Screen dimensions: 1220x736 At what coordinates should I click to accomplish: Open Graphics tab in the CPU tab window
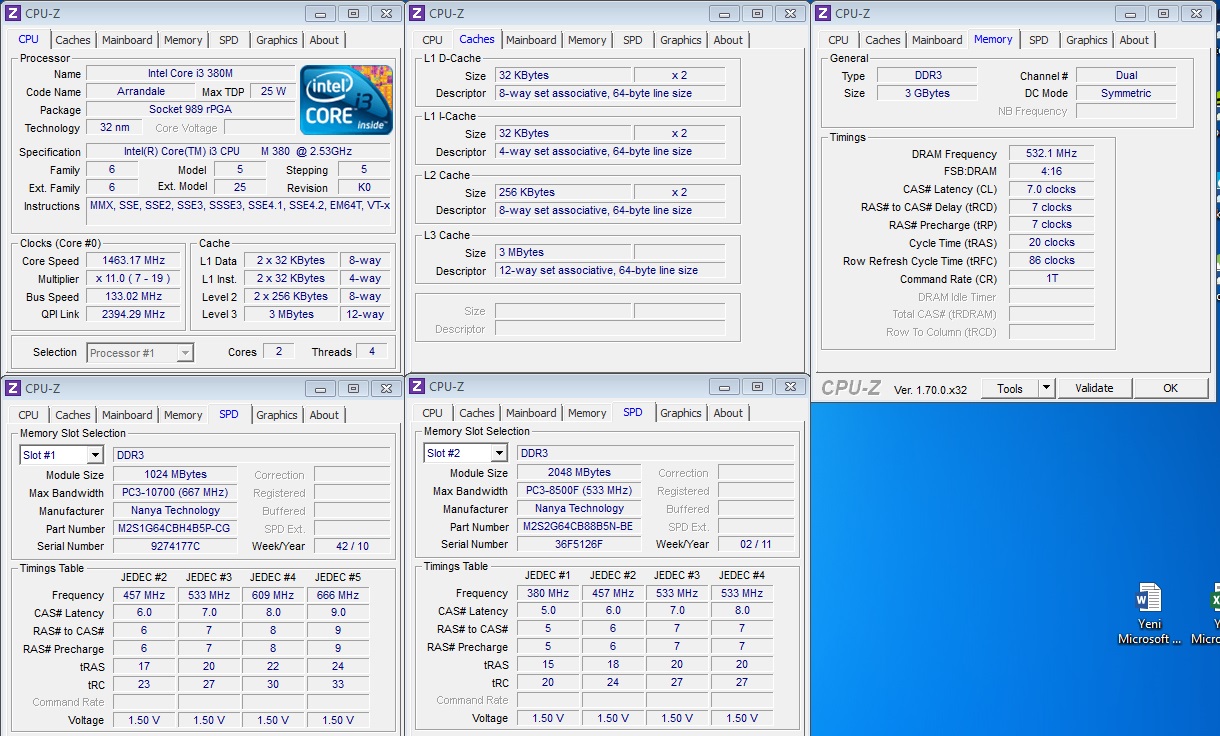(x=277, y=40)
